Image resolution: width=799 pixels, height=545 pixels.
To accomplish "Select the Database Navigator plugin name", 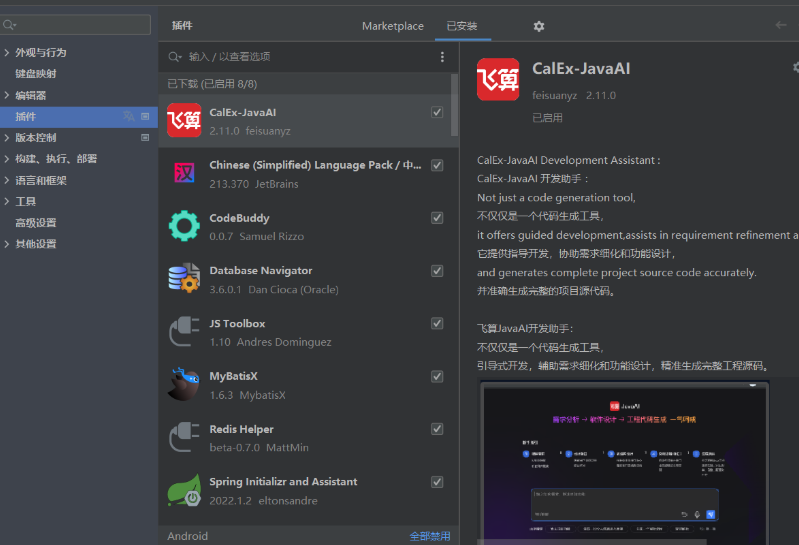I will [x=261, y=270].
